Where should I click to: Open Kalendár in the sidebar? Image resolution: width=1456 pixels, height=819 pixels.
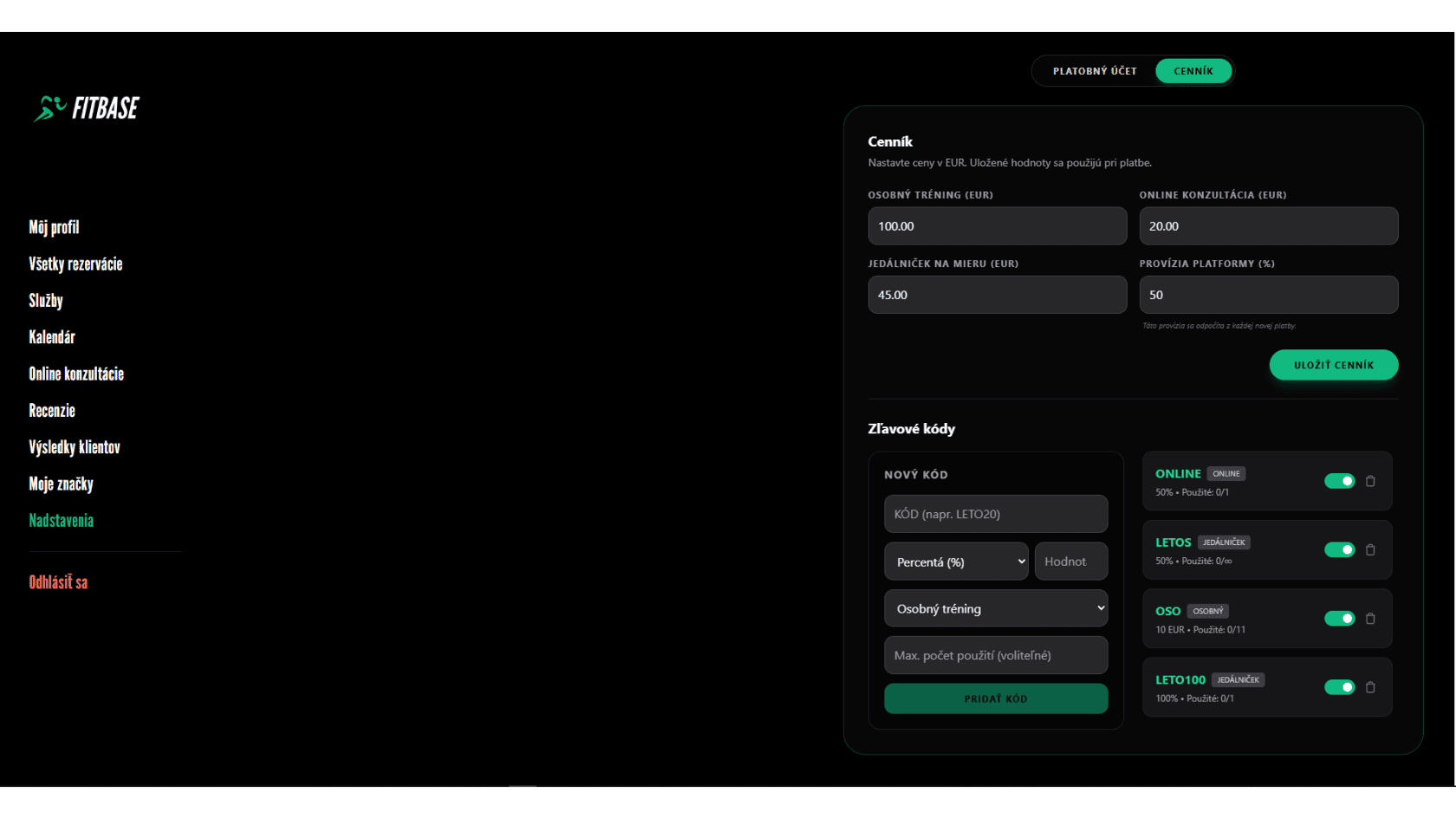pos(52,337)
